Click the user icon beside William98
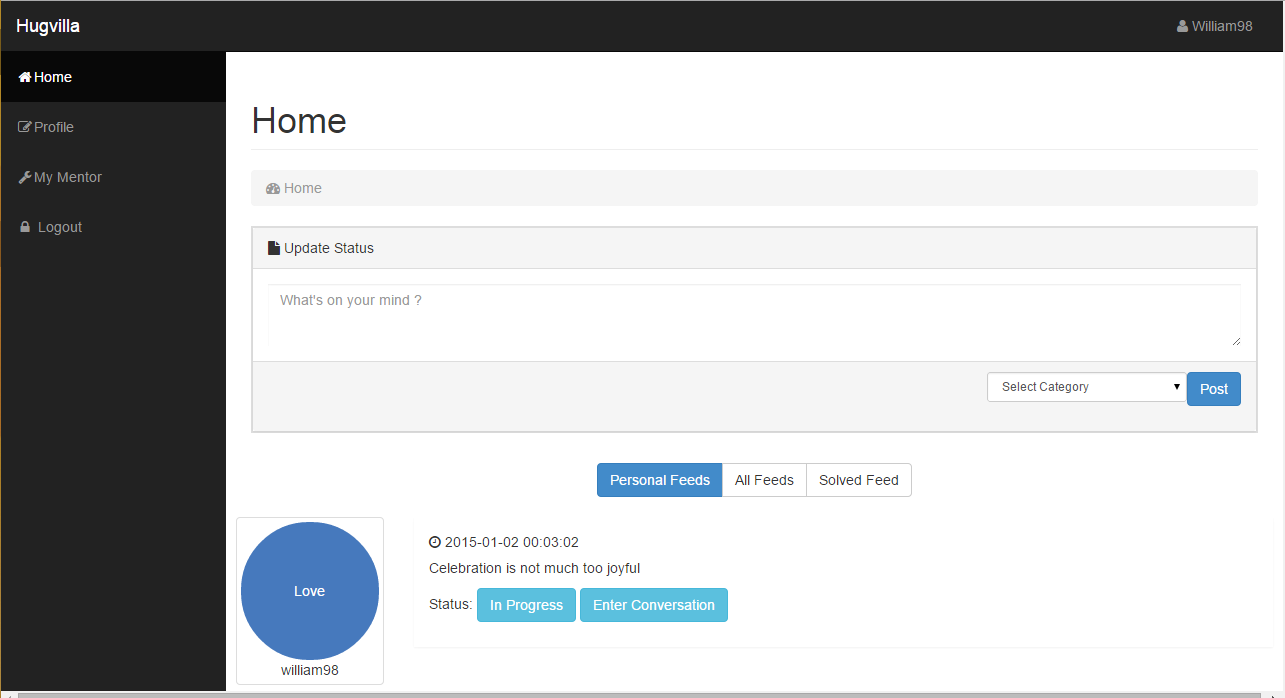Screen dimensions: 1285x698 (1183, 26)
